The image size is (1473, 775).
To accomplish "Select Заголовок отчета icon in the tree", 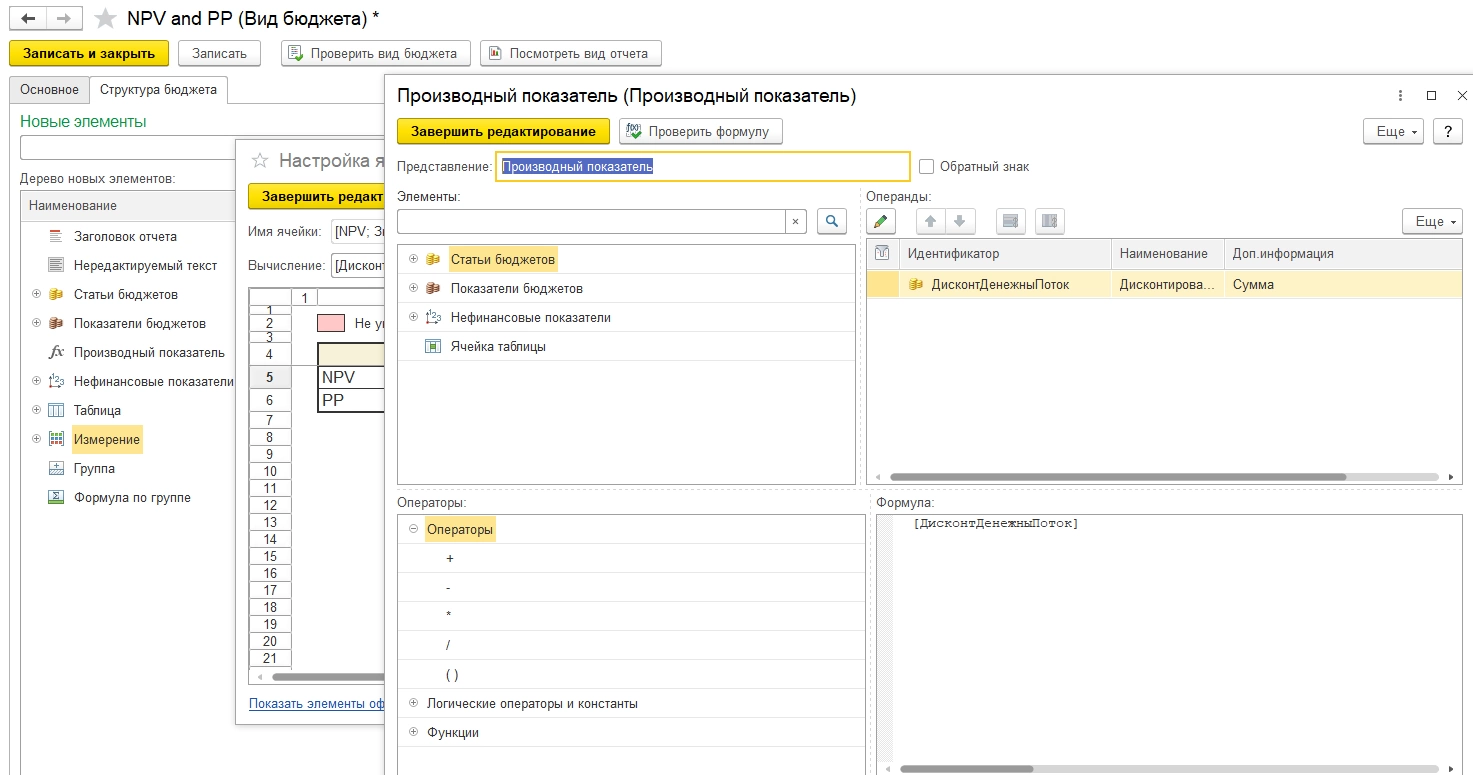I will click(56, 237).
